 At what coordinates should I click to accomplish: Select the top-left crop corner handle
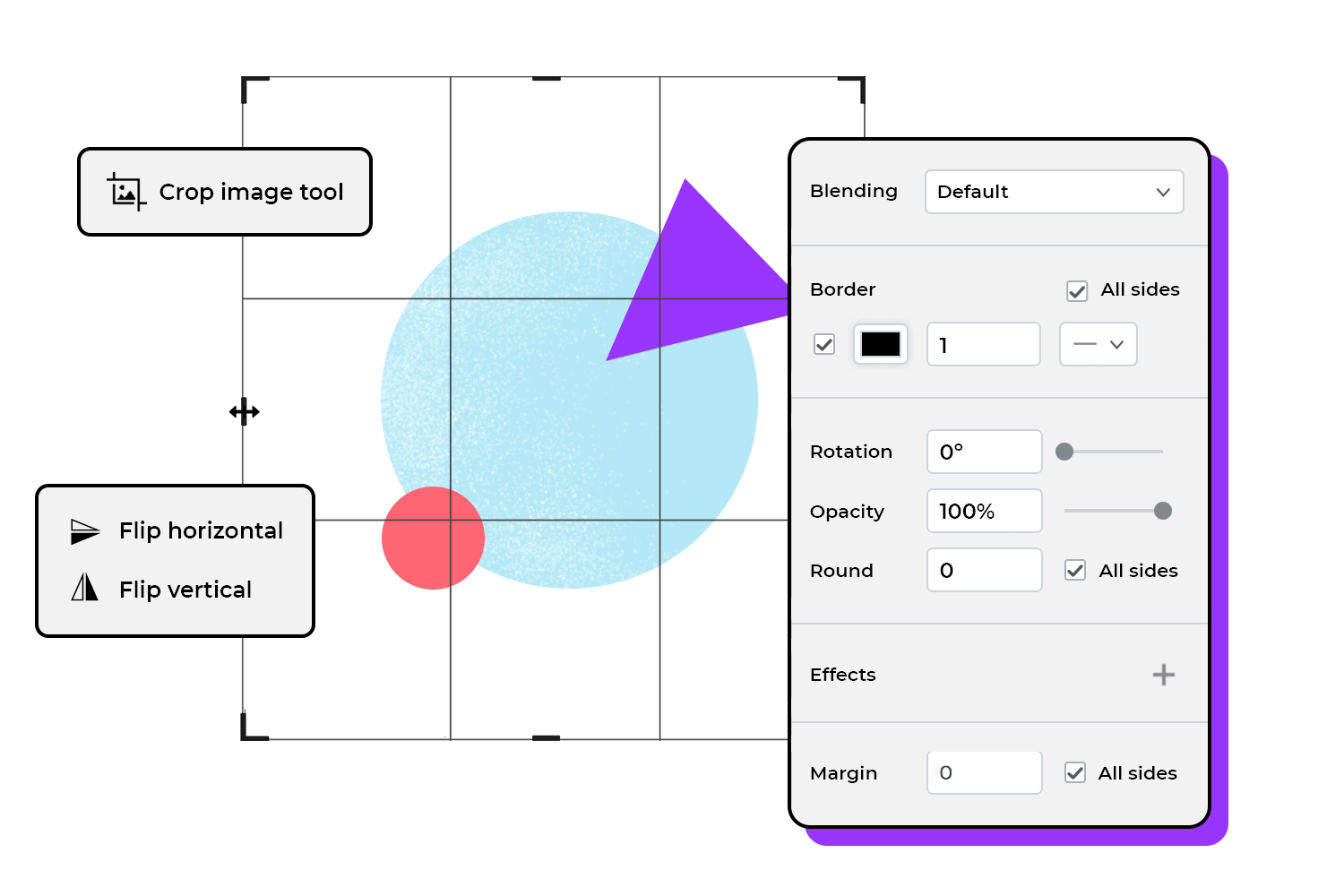[254, 90]
